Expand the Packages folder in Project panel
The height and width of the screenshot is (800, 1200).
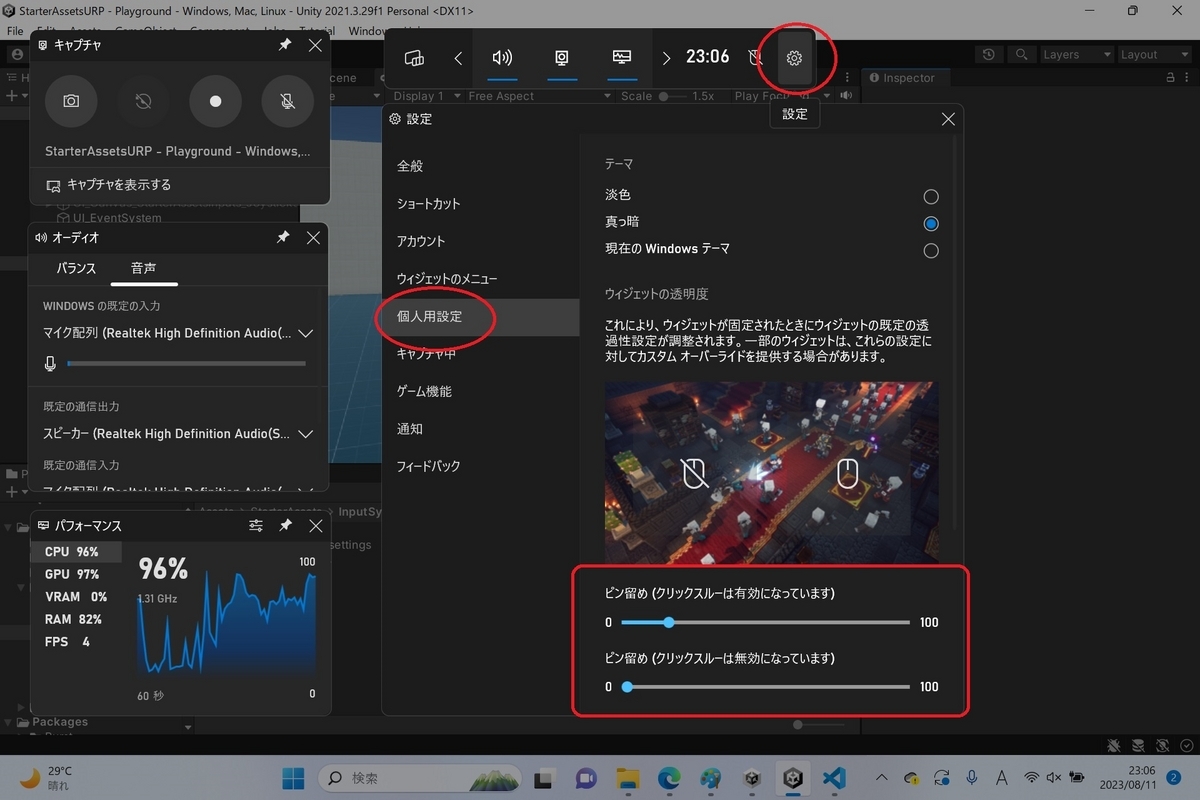click(x=10, y=722)
